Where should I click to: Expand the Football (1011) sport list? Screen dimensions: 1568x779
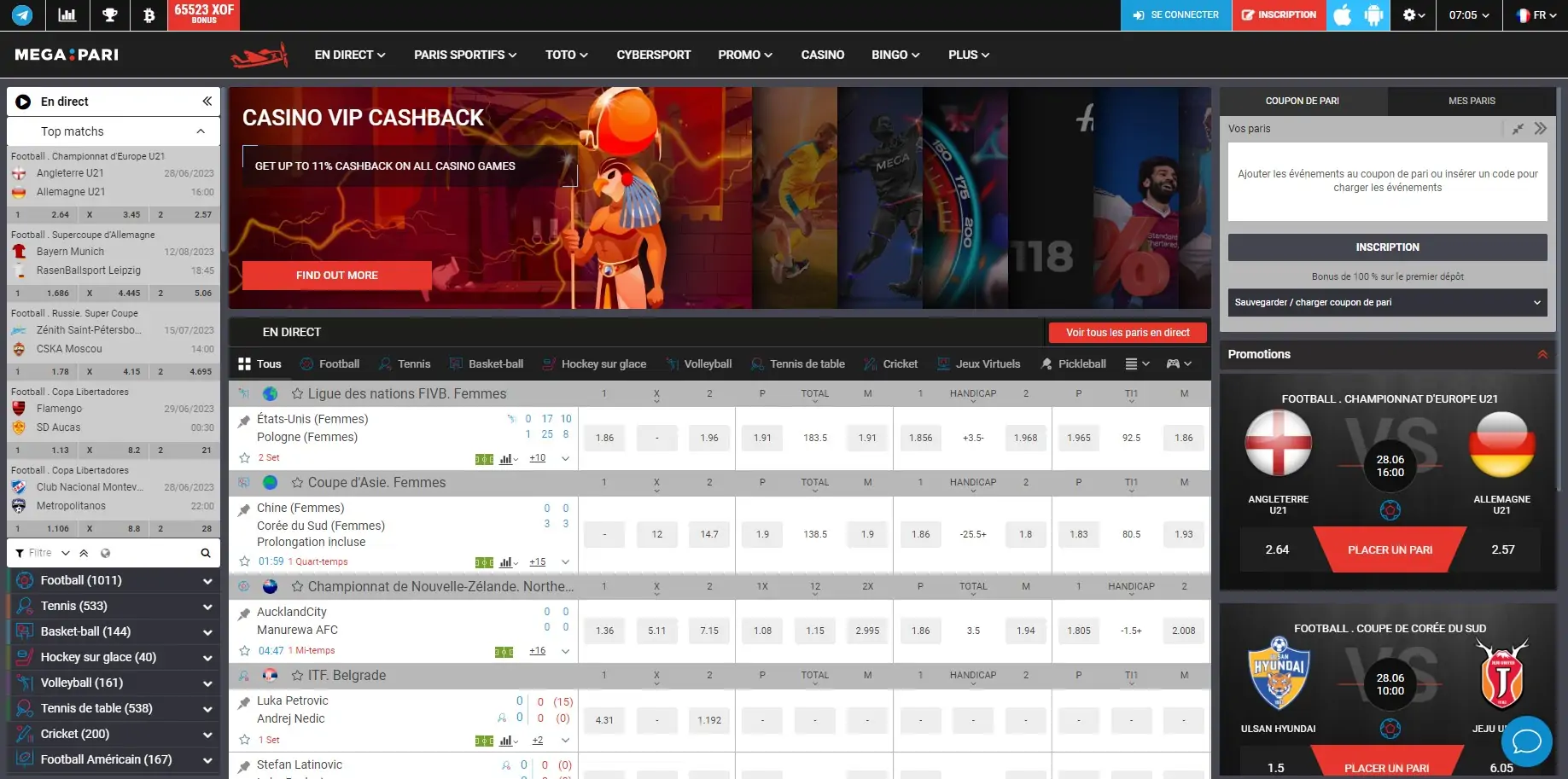point(207,581)
